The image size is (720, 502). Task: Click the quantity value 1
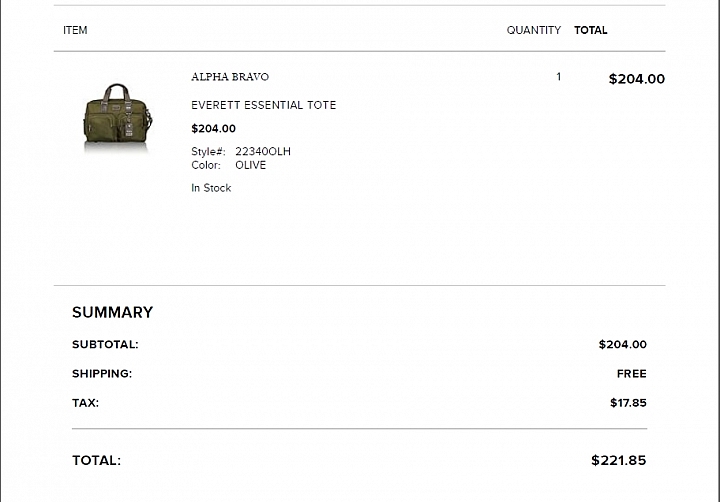click(x=559, y=77)
